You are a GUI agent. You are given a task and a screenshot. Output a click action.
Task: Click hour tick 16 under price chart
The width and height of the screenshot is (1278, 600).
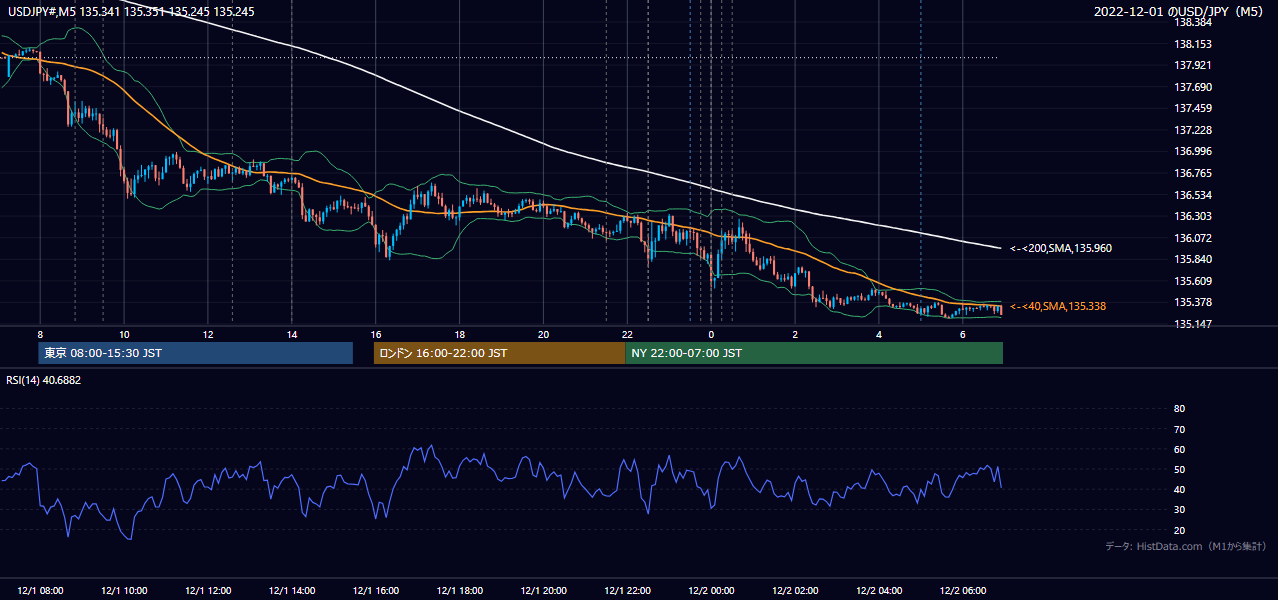click(x=376, y=334)
